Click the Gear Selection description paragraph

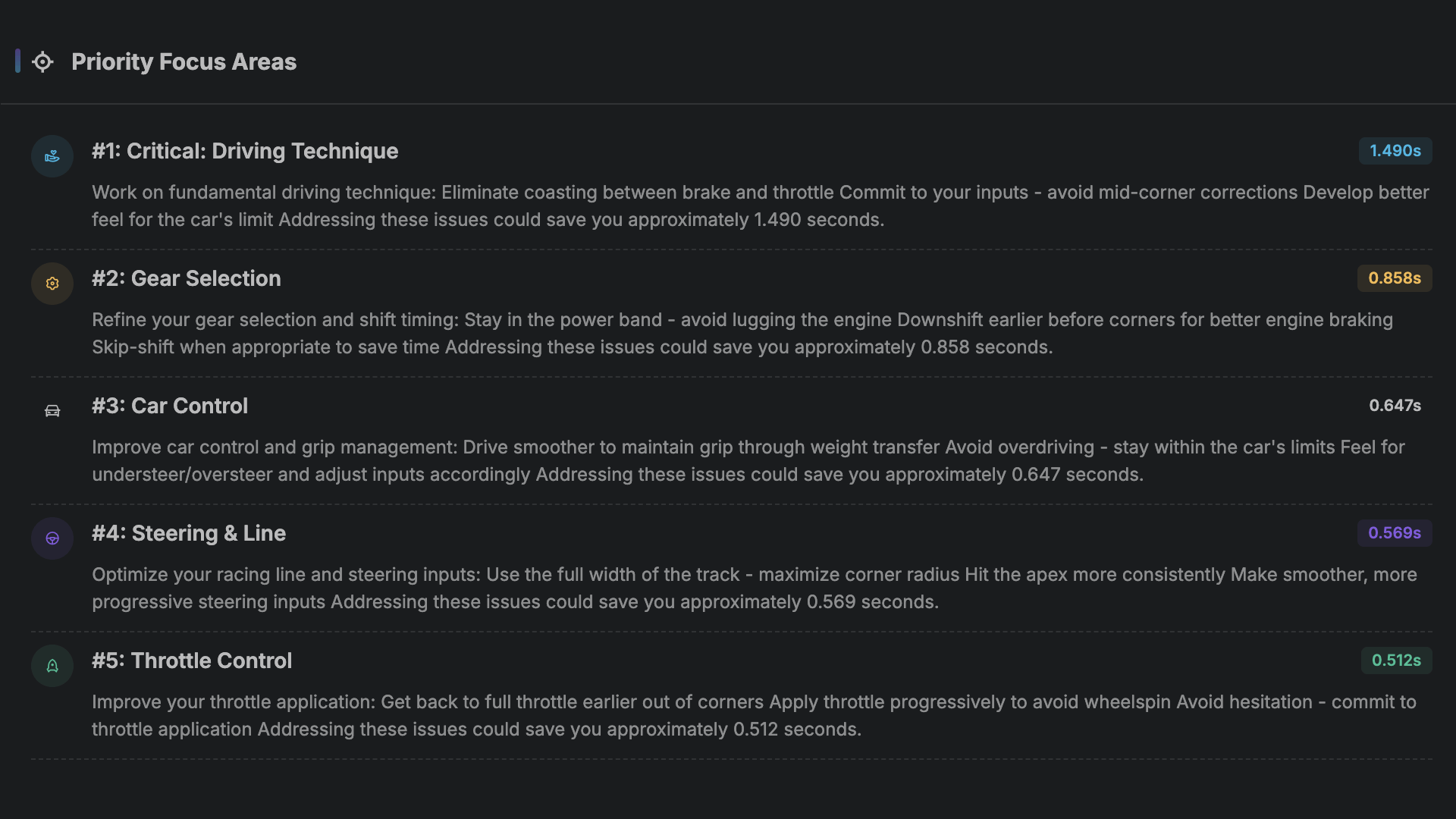click(742, 334)
